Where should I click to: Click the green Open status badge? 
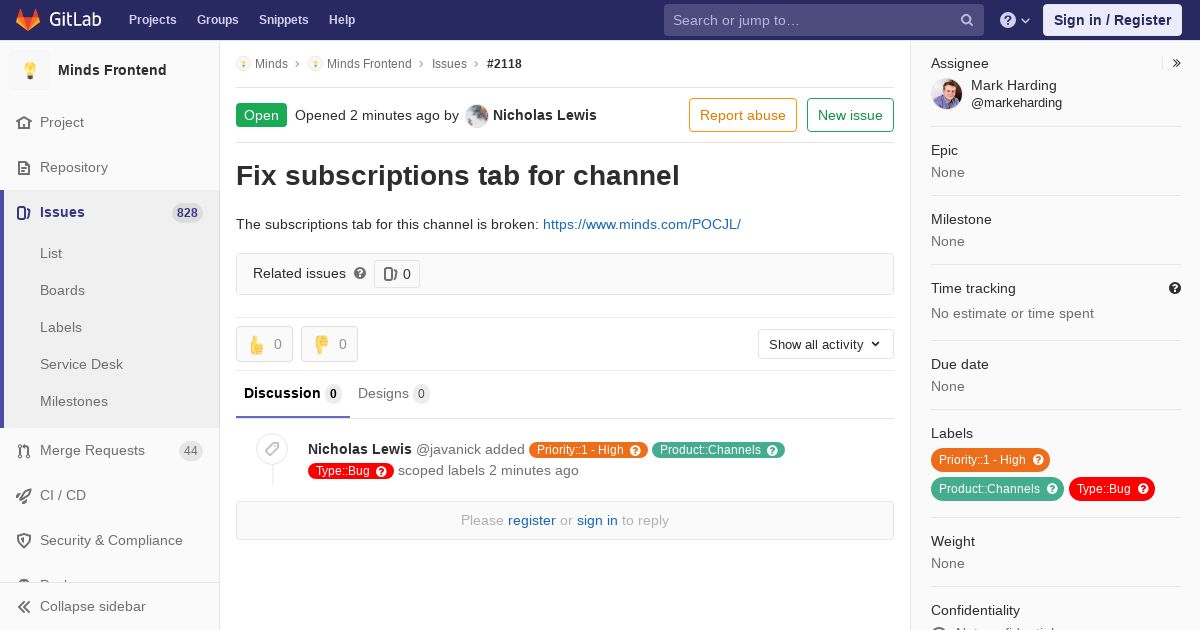pos(261,115)
